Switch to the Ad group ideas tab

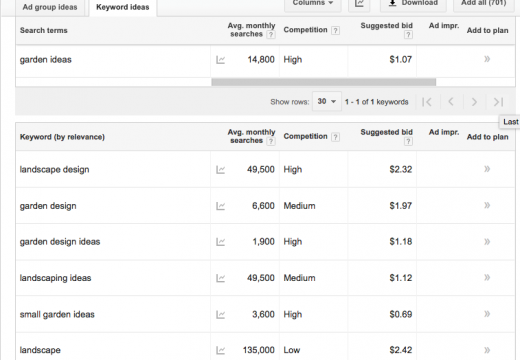pyautogui.click(x=50, y=7)
